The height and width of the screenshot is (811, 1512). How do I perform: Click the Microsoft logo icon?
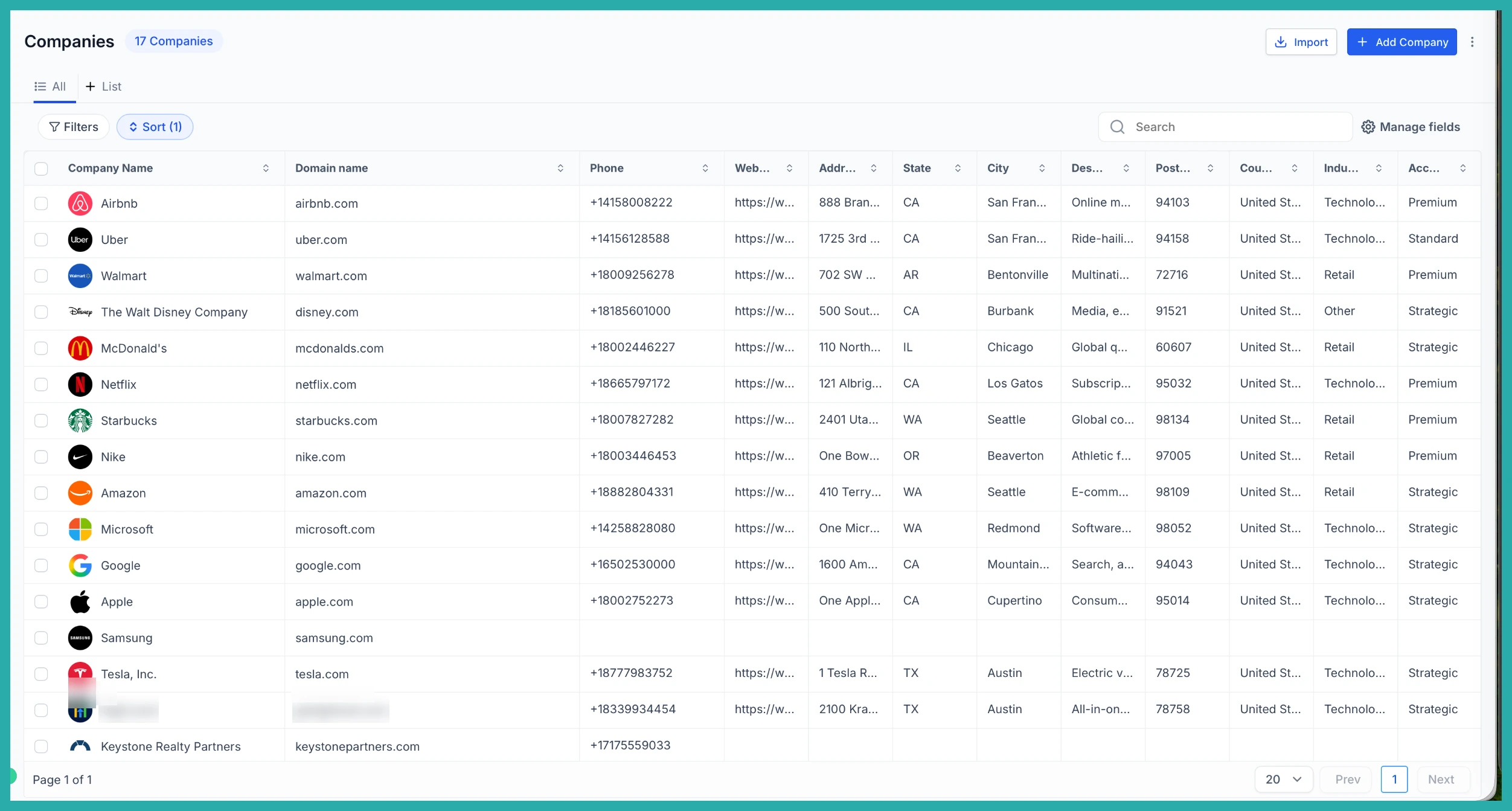coord(80,530)
